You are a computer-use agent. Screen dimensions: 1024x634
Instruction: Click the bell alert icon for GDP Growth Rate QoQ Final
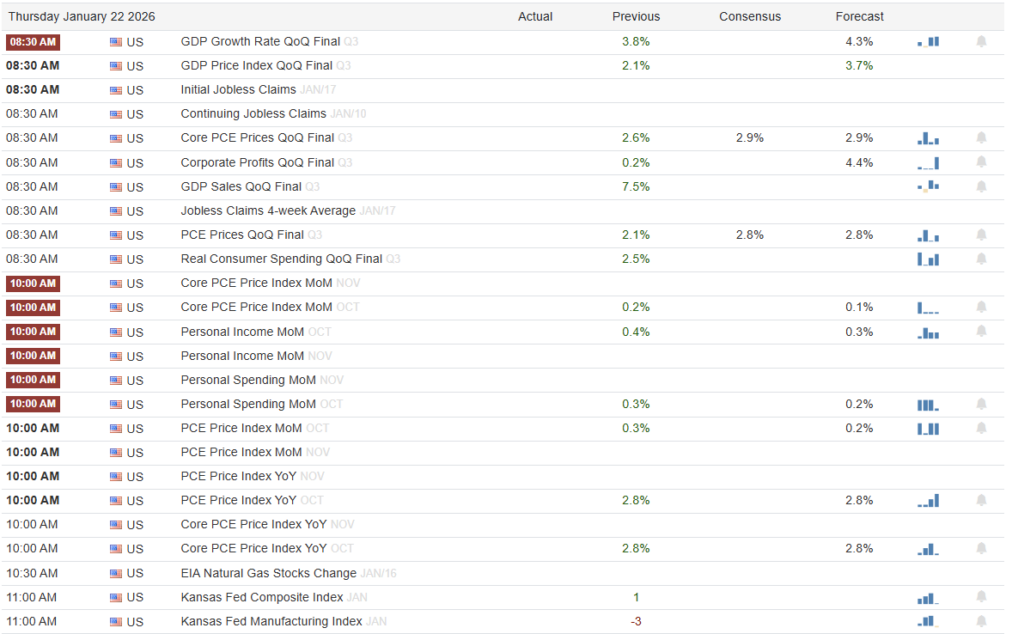[981, 42]
